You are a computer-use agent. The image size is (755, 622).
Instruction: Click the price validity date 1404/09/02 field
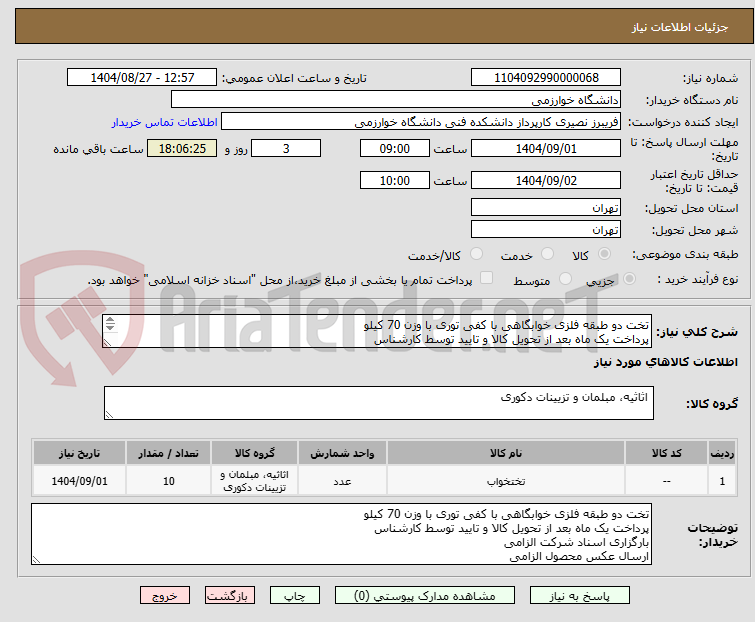point(546,180)
